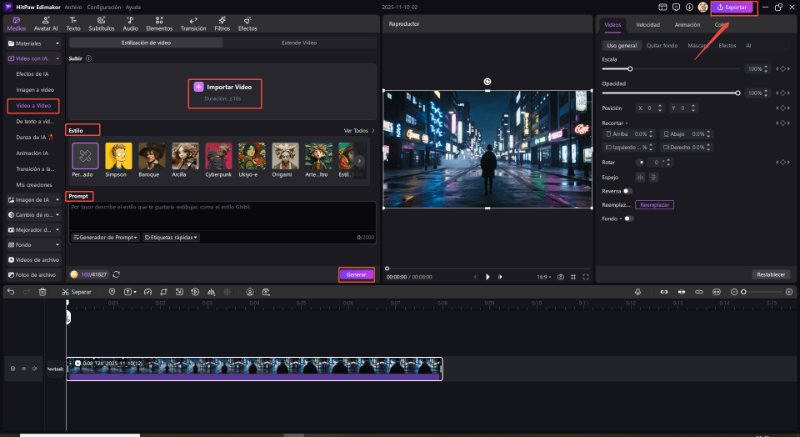Open the Avatar AI tool
800x437 pixels.
pyautogui.click(x=45, y=24)
